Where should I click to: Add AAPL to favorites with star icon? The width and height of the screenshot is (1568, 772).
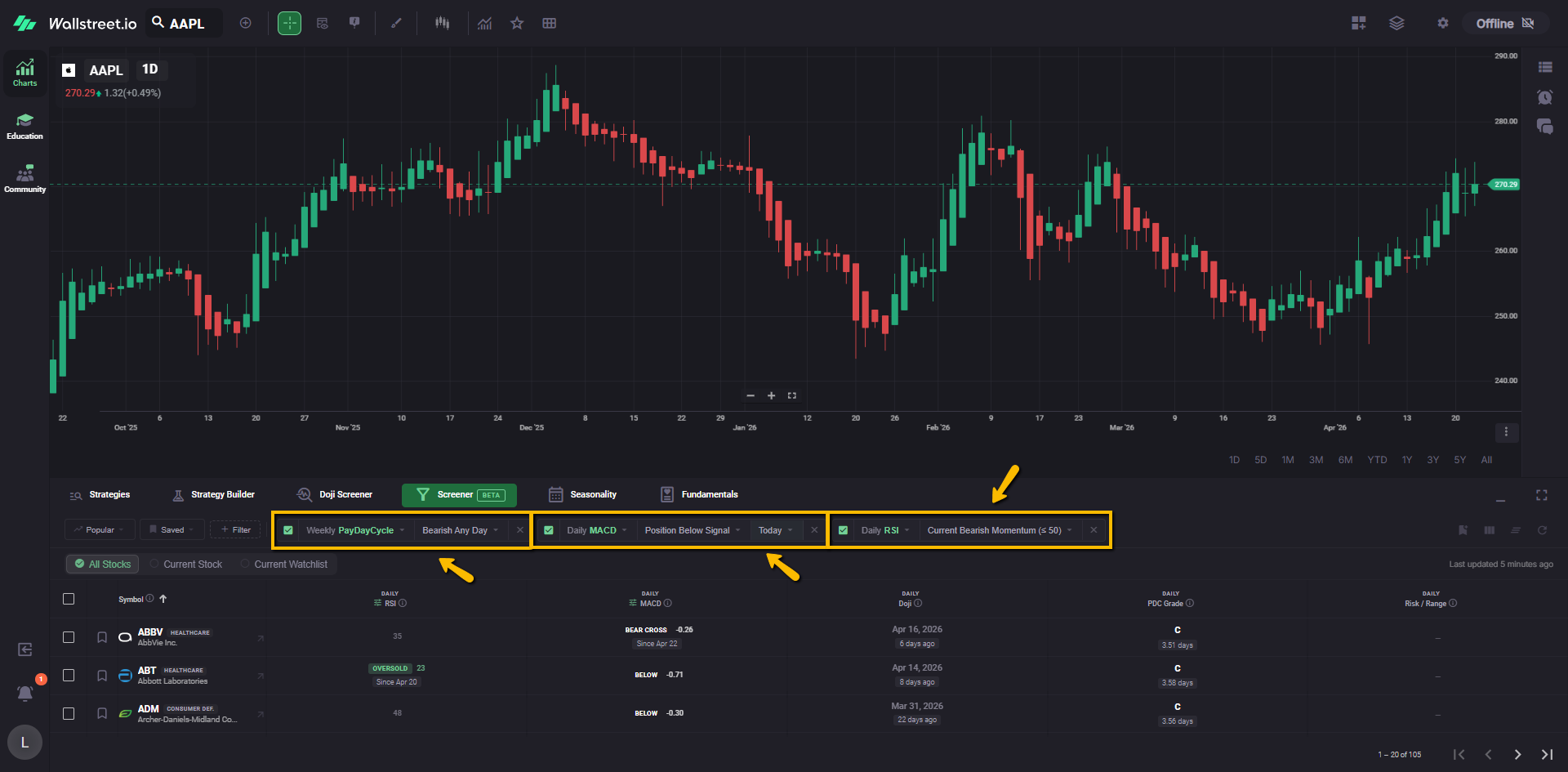(x=517, y=24)
